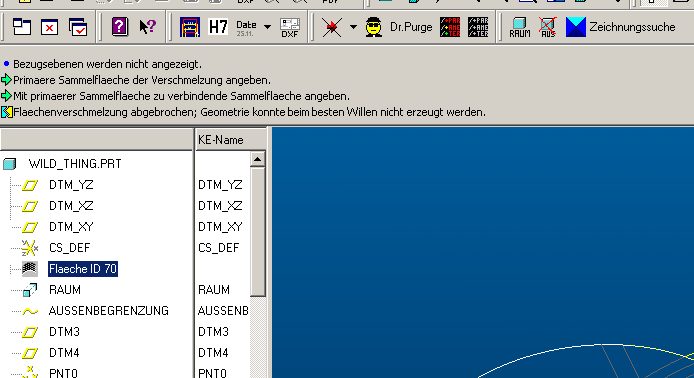This screenshot has height=378, width=694.
Task: Click the first red parameter icon
Action: [x=450, y=27]
